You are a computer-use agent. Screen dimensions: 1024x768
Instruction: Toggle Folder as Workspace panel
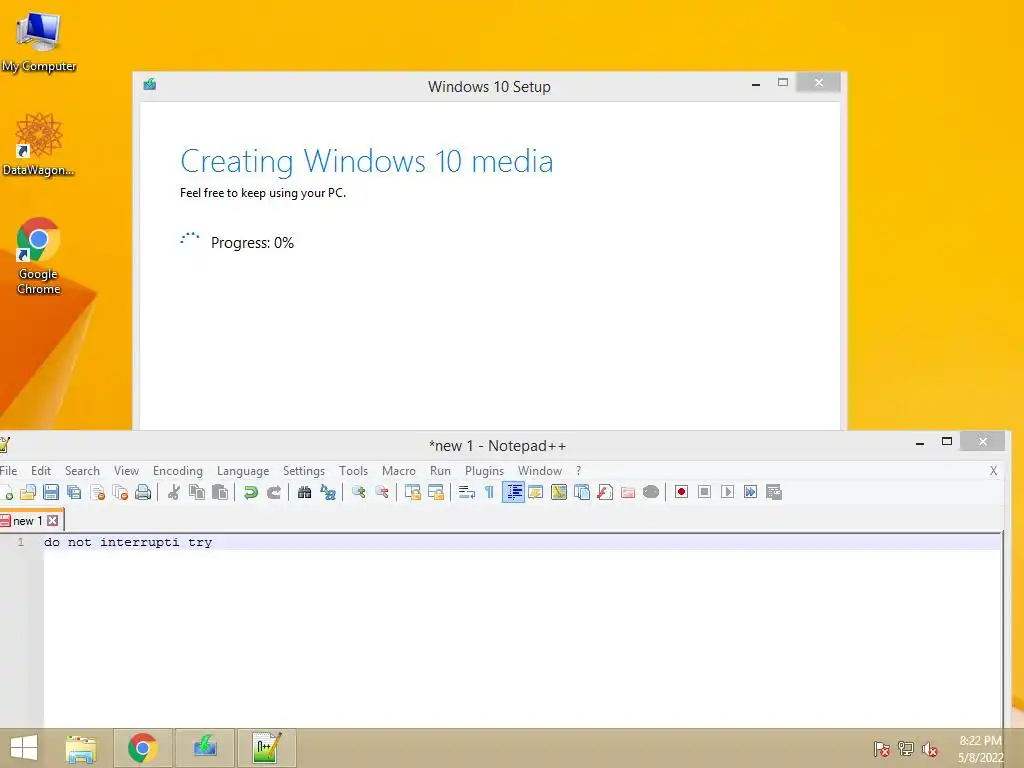pos(628,492)
